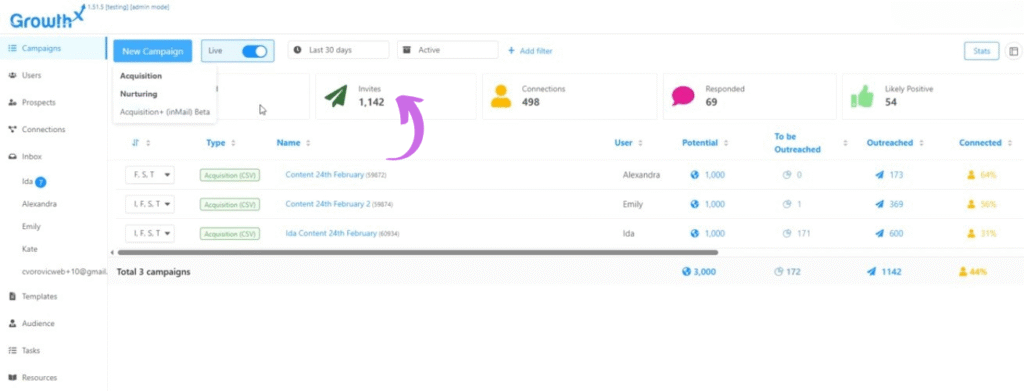Click Acquisition (CSV) tag in Emily's row
1024x391 pixels.
(x=230, y=204)
